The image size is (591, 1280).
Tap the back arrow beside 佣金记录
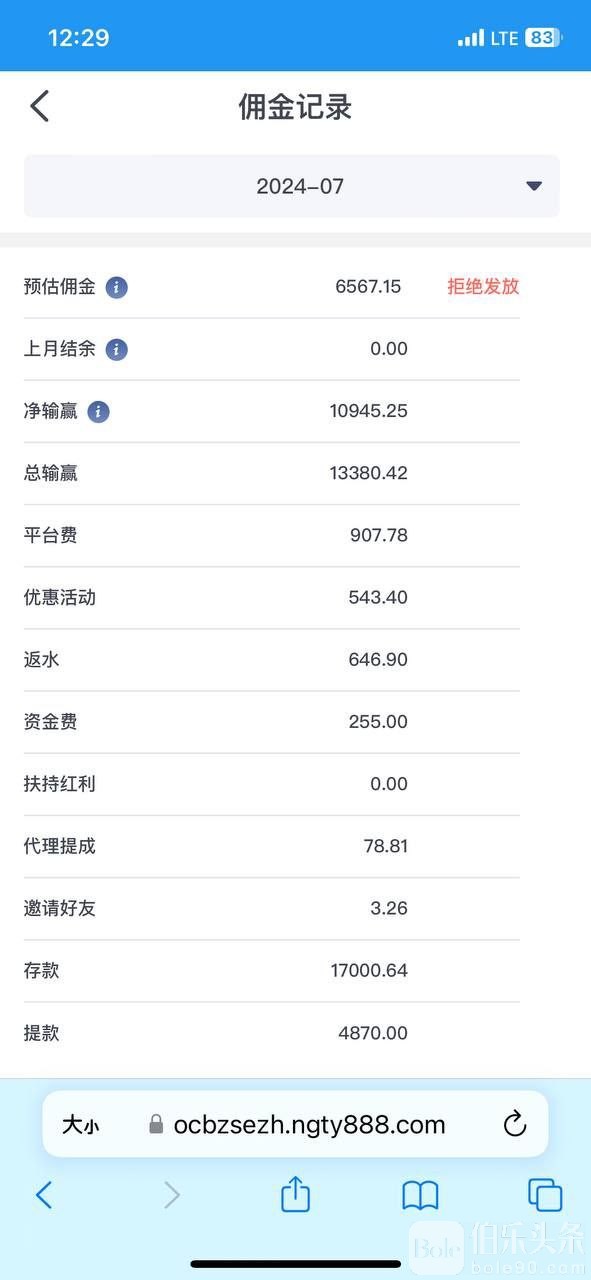[39, 106]
